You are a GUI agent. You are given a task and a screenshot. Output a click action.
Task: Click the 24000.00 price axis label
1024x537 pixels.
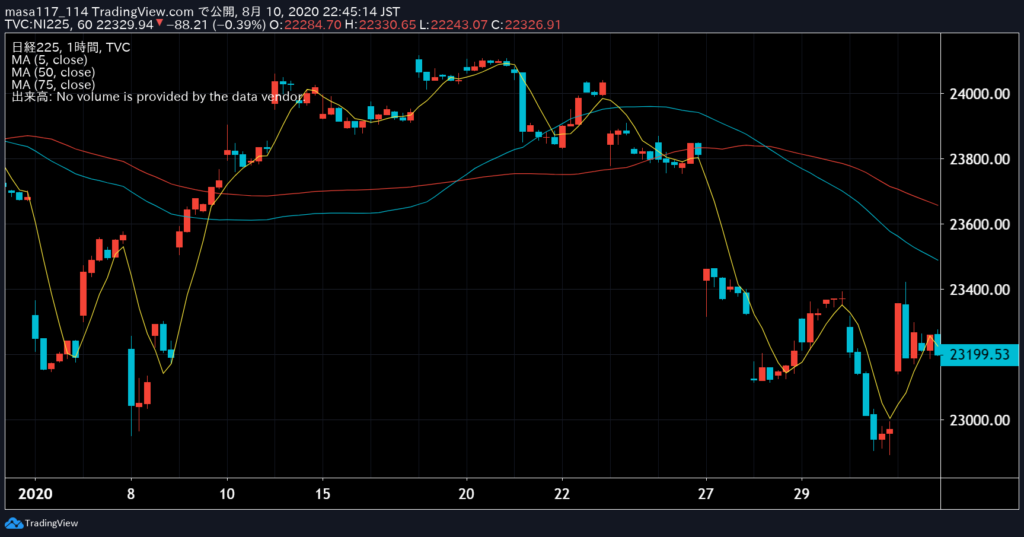coord(979,94)
